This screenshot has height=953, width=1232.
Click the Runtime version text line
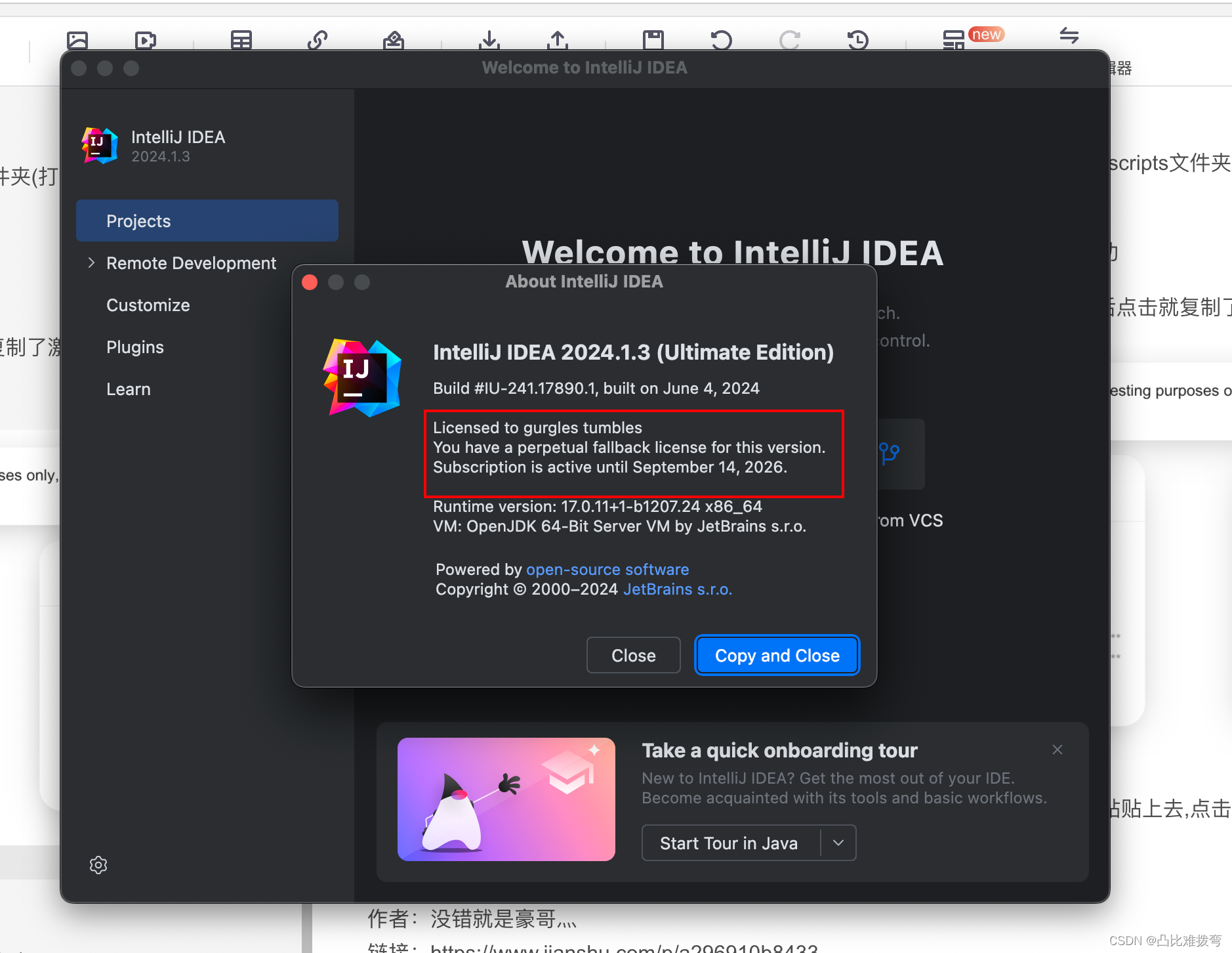pos(598,506)
